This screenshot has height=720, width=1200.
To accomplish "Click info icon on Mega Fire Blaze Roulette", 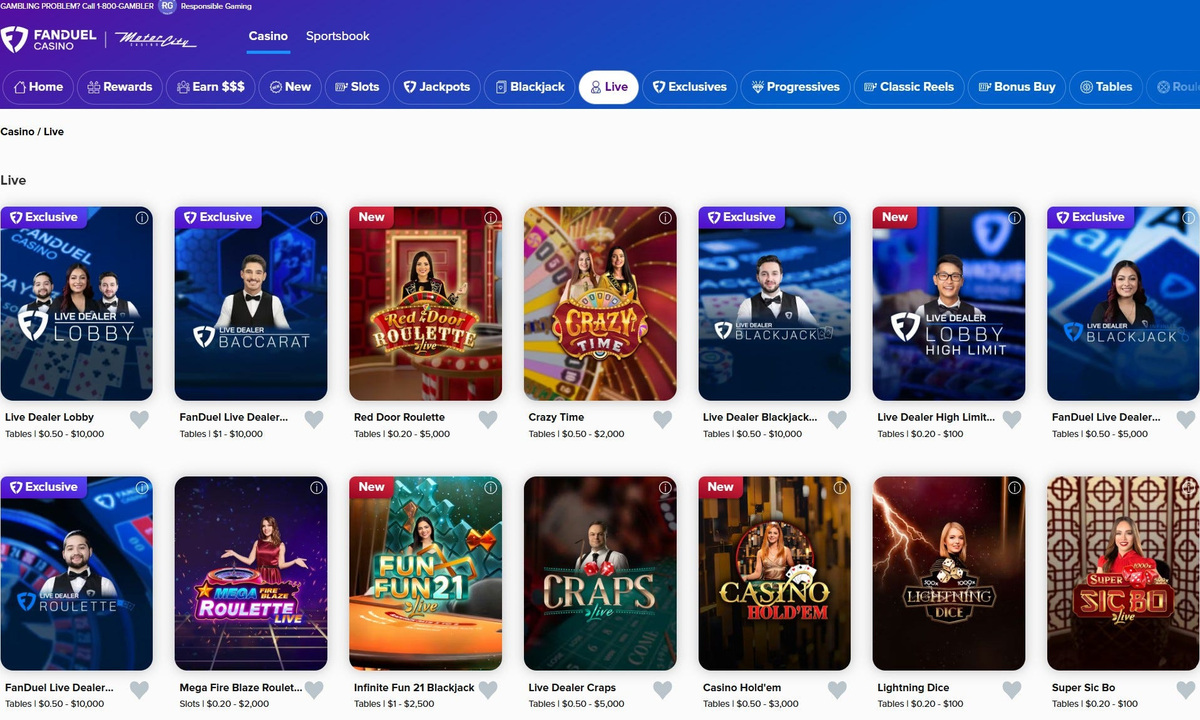I will click(317, 488).
